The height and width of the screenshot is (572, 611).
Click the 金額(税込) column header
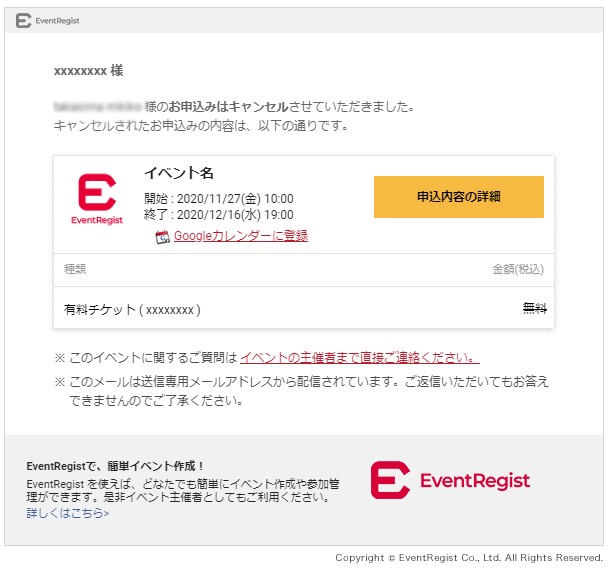[518, 269]
